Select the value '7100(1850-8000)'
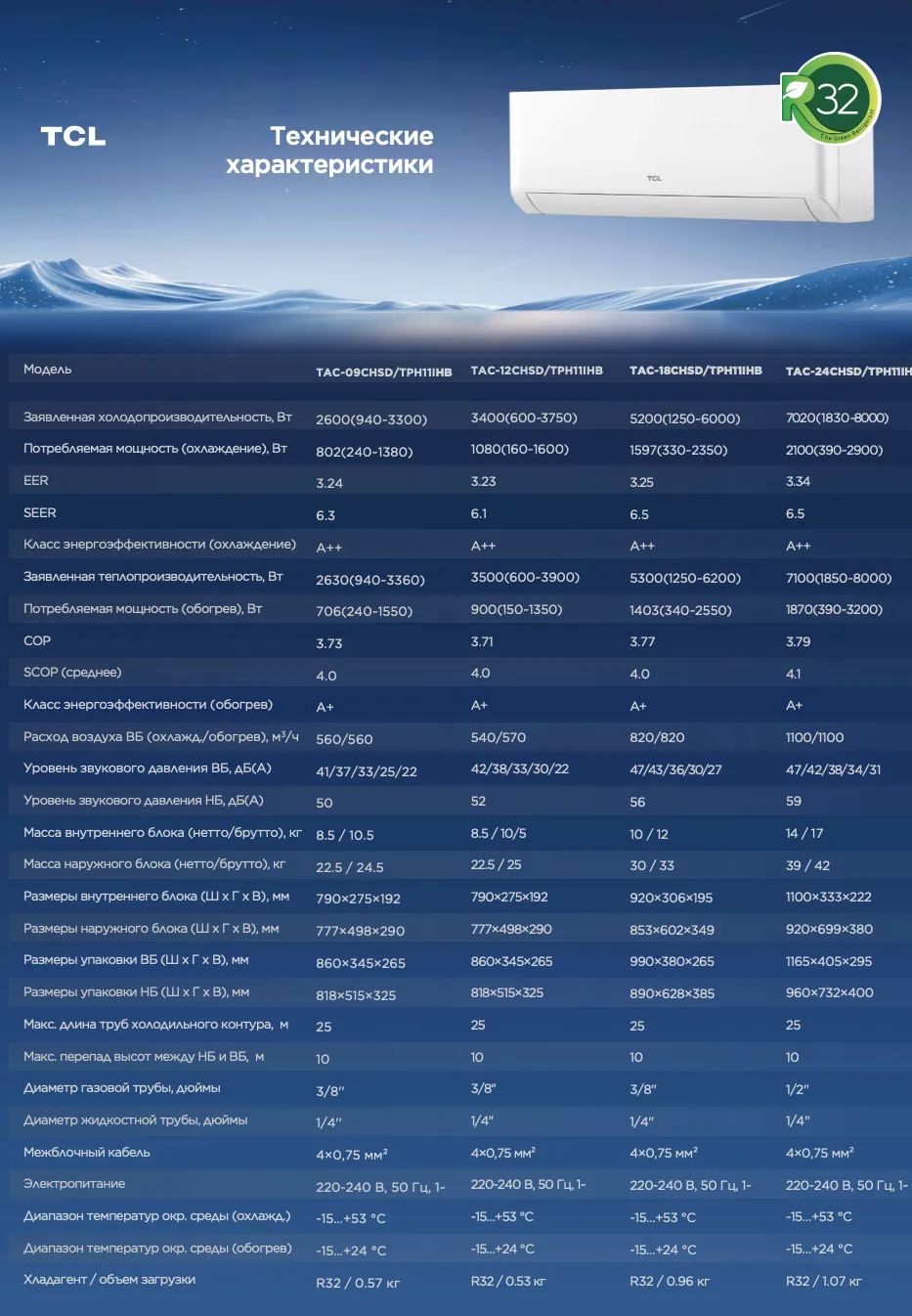The height and width of the screenshot is (1316, 912). 839,578
